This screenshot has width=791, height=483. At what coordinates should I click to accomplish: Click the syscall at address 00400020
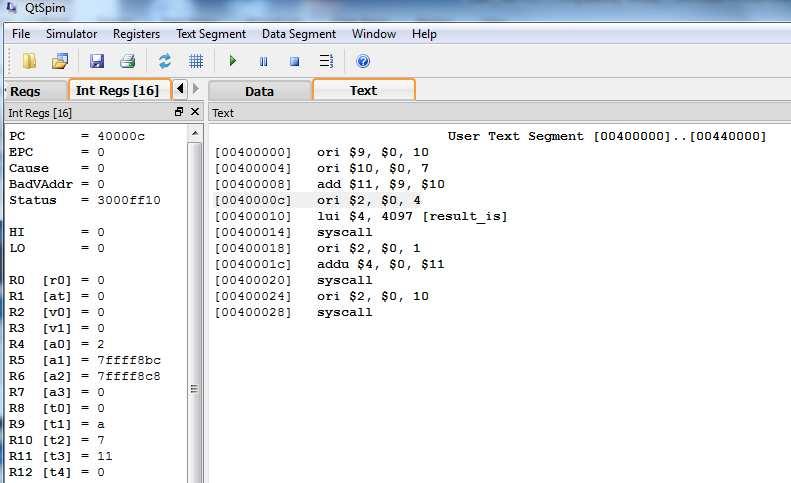tap(345, 280)
